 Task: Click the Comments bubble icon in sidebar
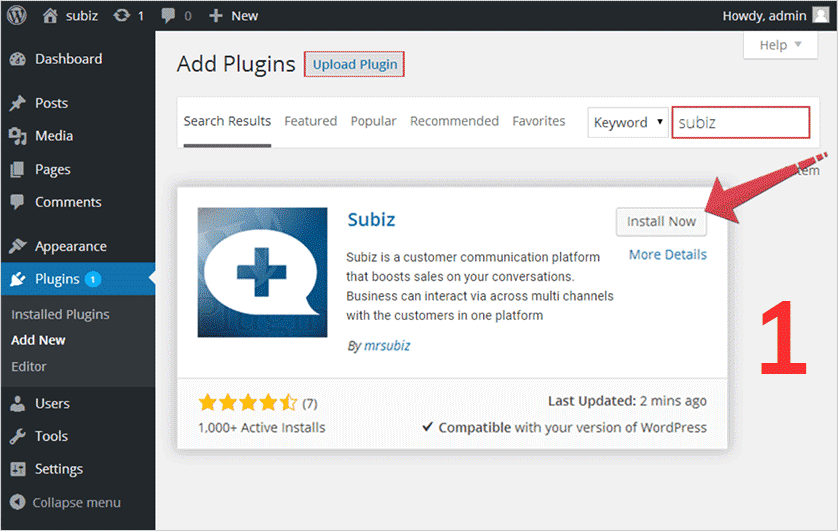17,202
